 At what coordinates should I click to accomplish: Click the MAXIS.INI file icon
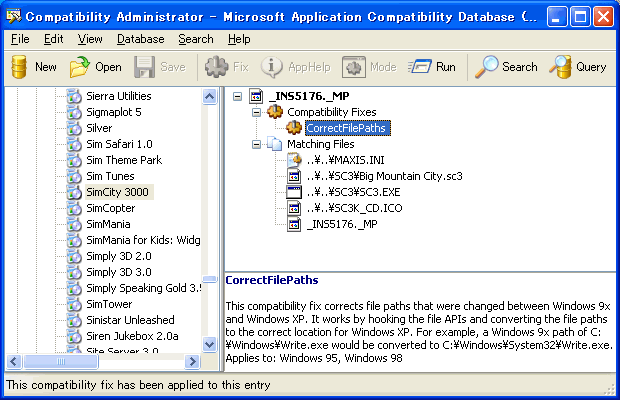pyautogui.click(x=294, y=160)
